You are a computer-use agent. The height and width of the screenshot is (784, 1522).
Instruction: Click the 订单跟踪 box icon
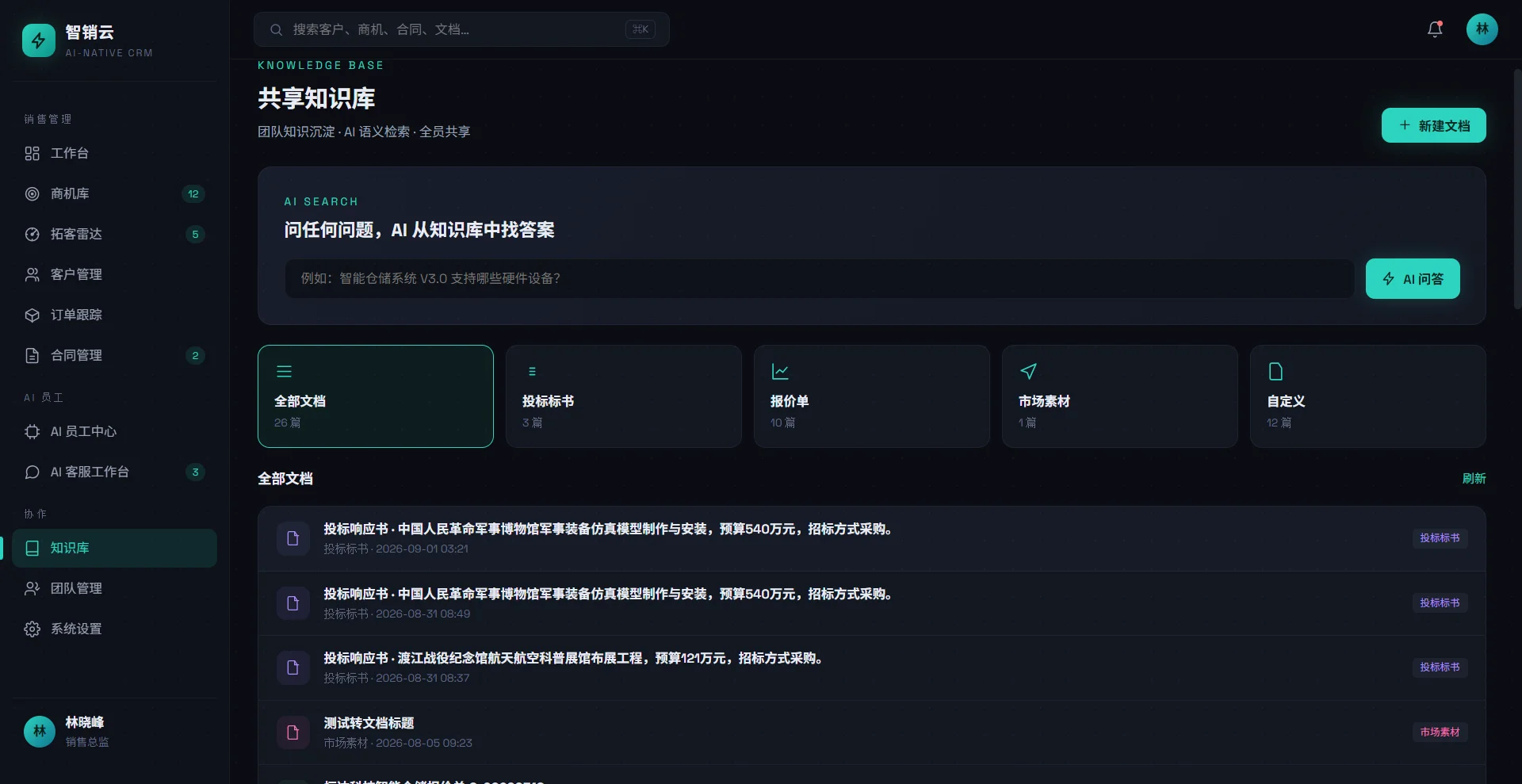[x=32, y=315]
